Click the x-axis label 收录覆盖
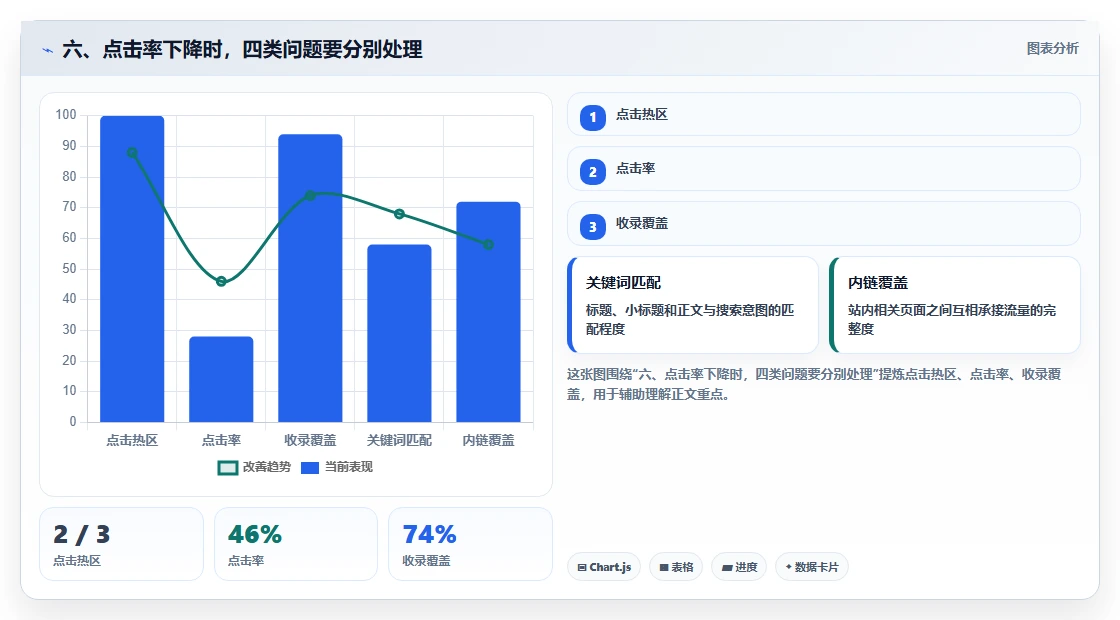 tap(310, 441)
